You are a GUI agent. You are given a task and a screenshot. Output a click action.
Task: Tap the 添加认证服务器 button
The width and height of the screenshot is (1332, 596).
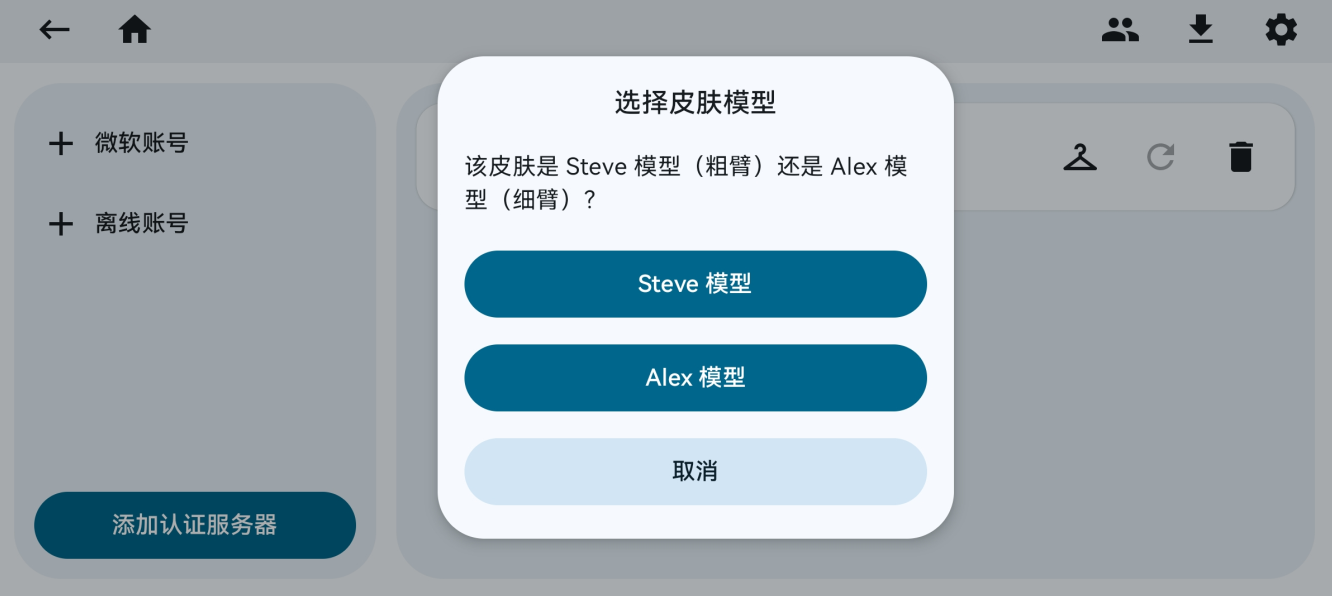(x=195, y=525)
